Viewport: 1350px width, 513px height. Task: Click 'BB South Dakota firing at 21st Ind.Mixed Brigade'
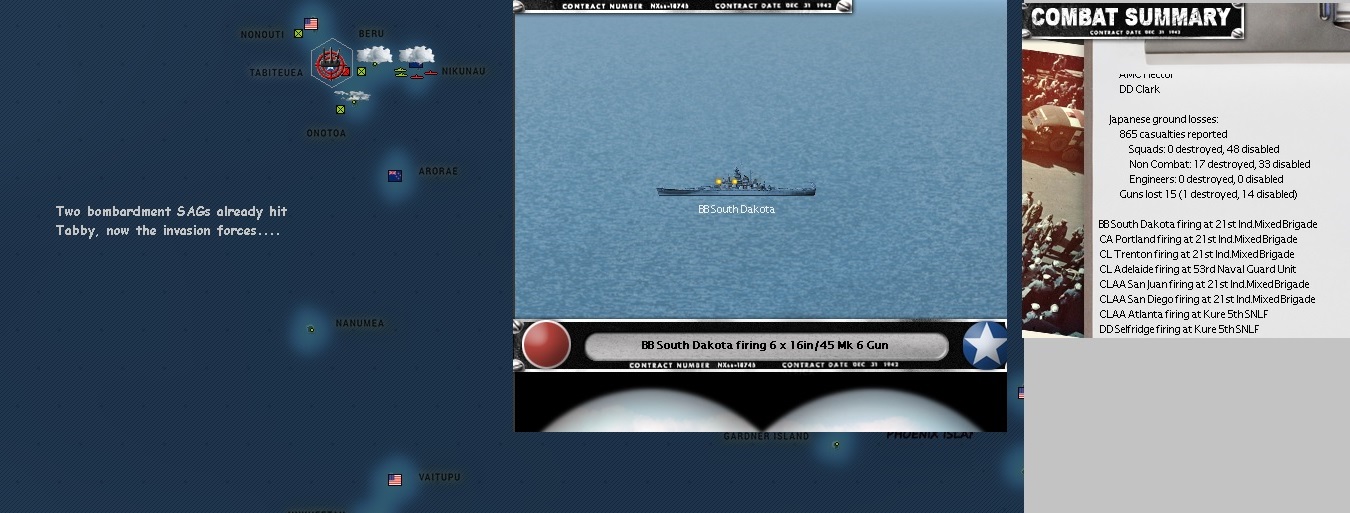pos(1208,224)
